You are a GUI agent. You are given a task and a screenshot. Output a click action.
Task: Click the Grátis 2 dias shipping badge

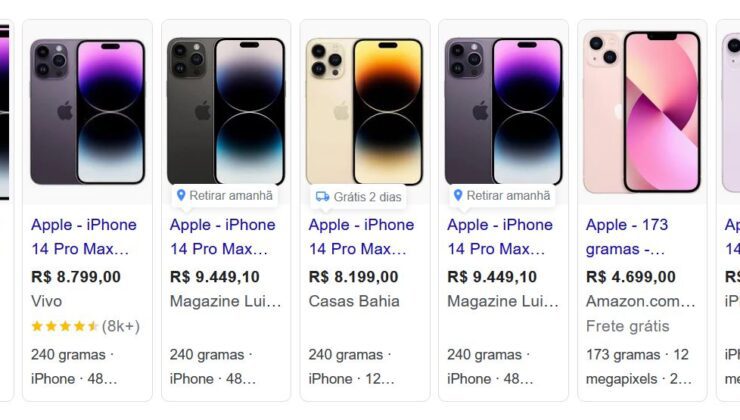[359, 197]
